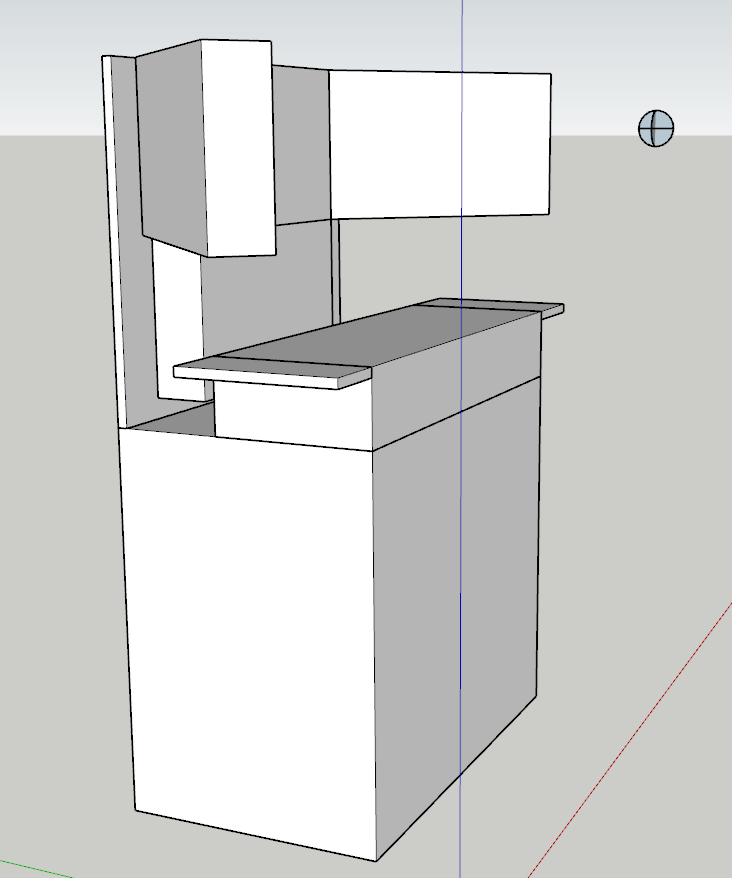Image resolution: width=732 pixels, height=878 pixels.
Task: Select the upper left cabinet gray front face
Action: [x=170, y=145]
